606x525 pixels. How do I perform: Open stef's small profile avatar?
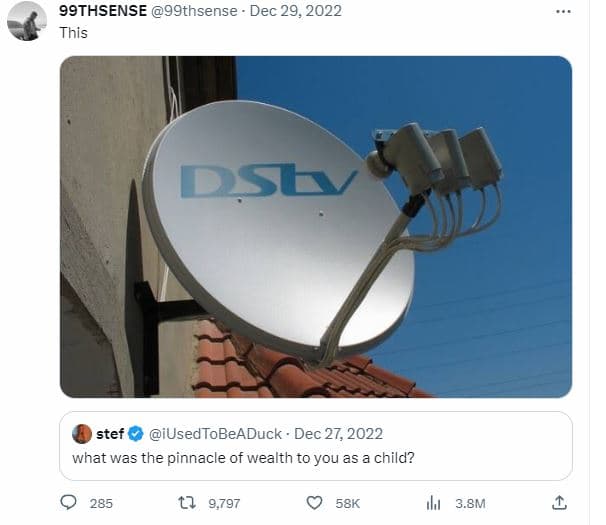pyautogui.click(x=82, y=434)
